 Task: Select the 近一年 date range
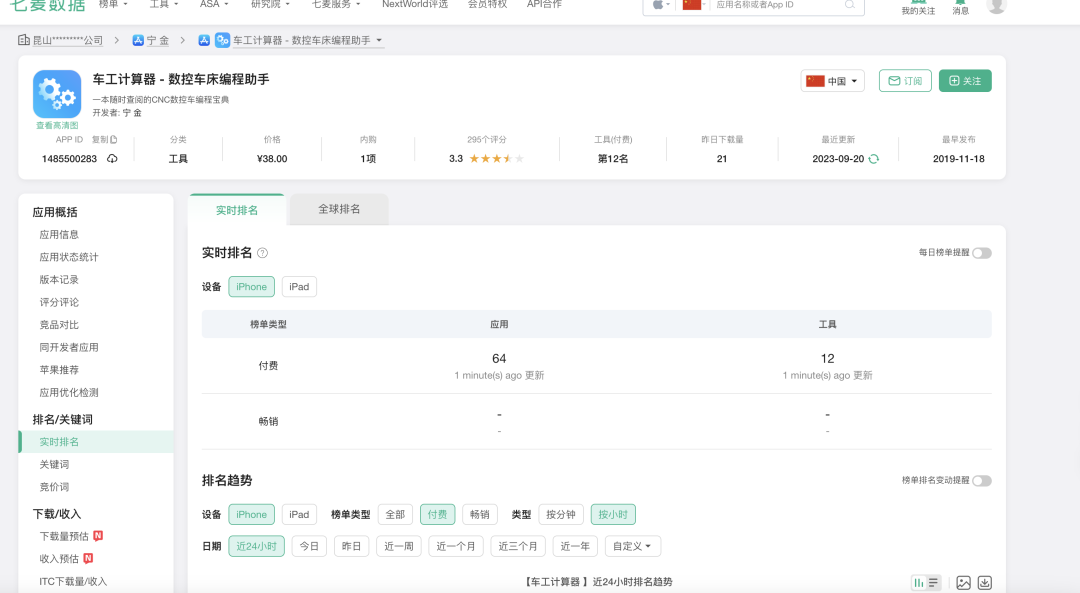575,546
